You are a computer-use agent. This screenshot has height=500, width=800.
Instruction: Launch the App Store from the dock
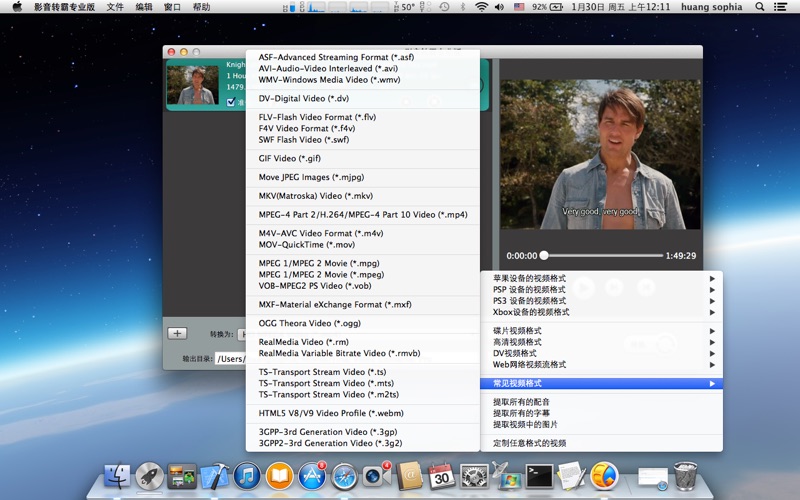(312, 475)
